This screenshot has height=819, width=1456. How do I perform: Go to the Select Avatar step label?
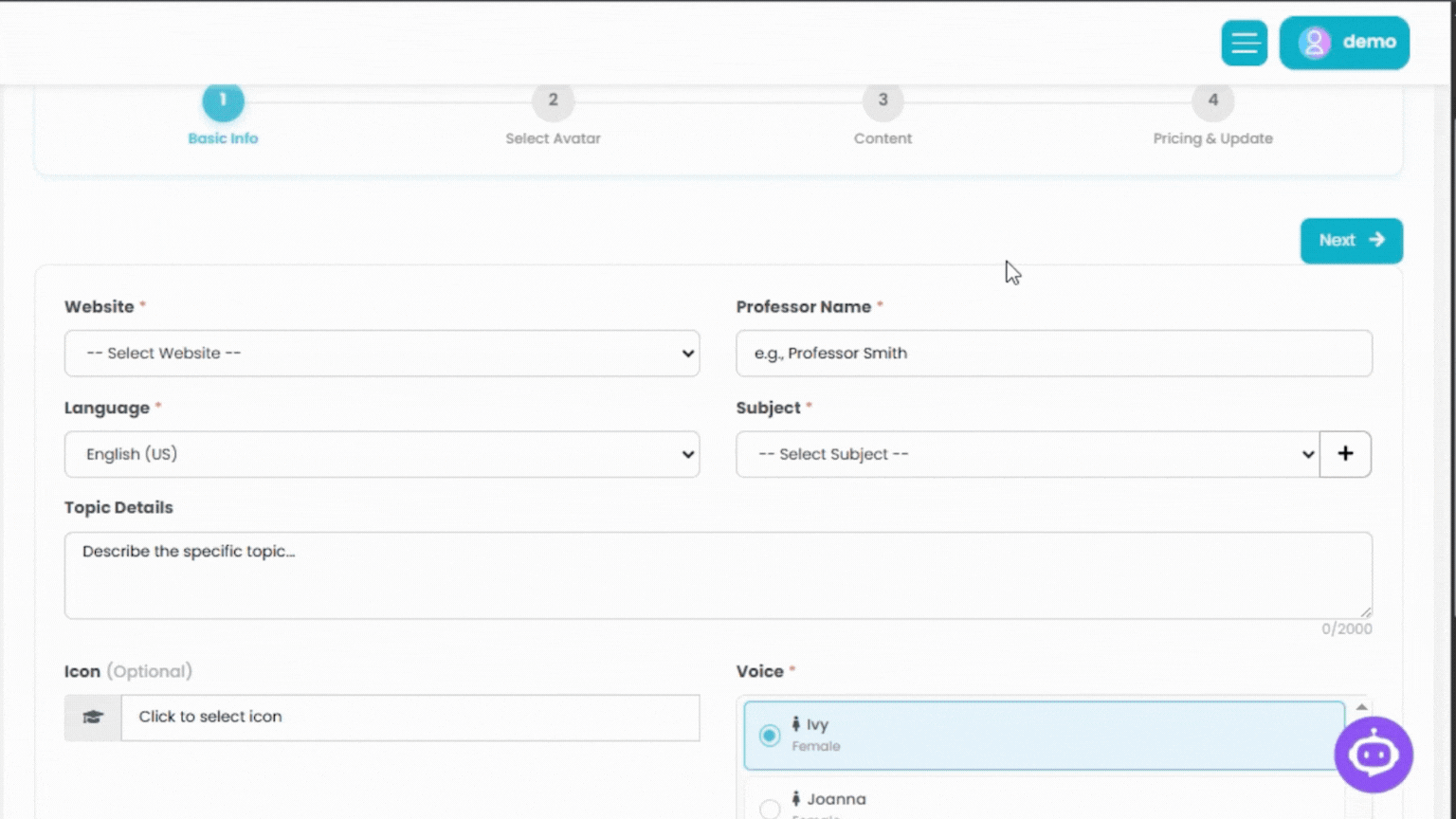[553, 138]
